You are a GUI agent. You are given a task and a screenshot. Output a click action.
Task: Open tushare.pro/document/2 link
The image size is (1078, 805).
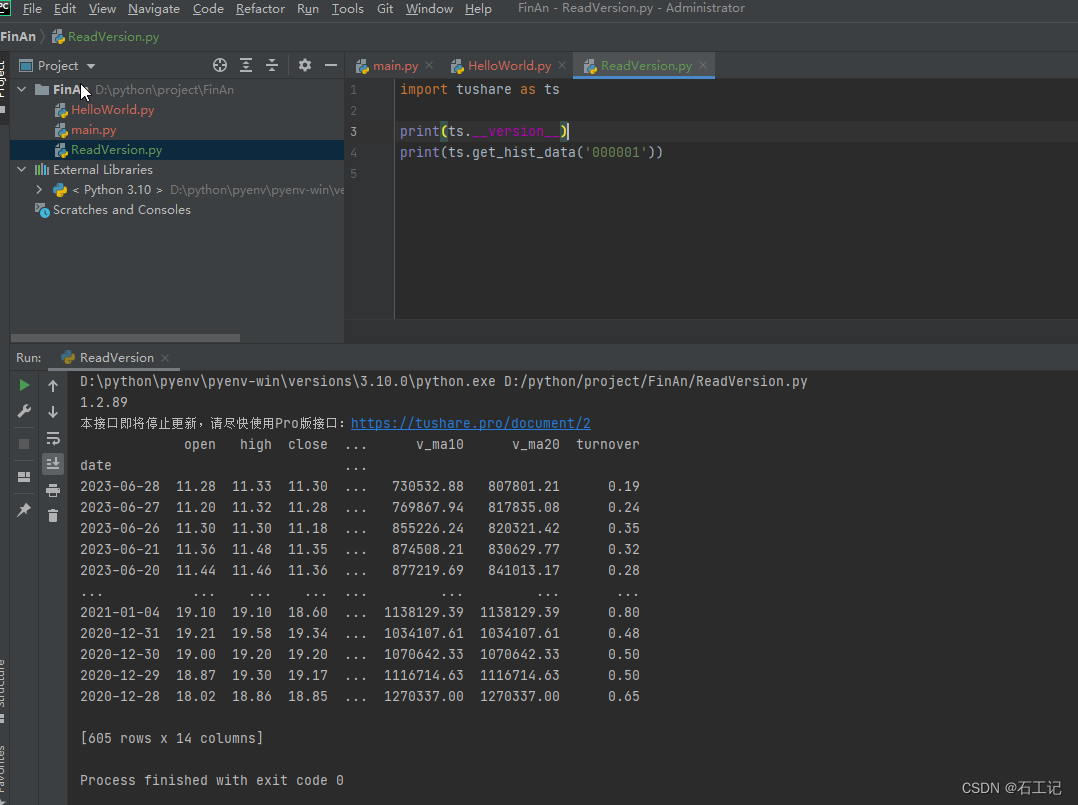pyautogui.click(x=470, y=423)
